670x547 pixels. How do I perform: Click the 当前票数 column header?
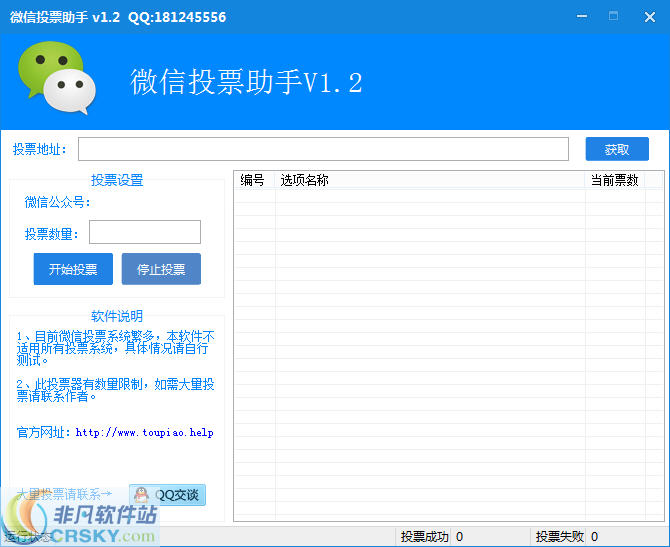pyautogui.click(x=614, y=180)
